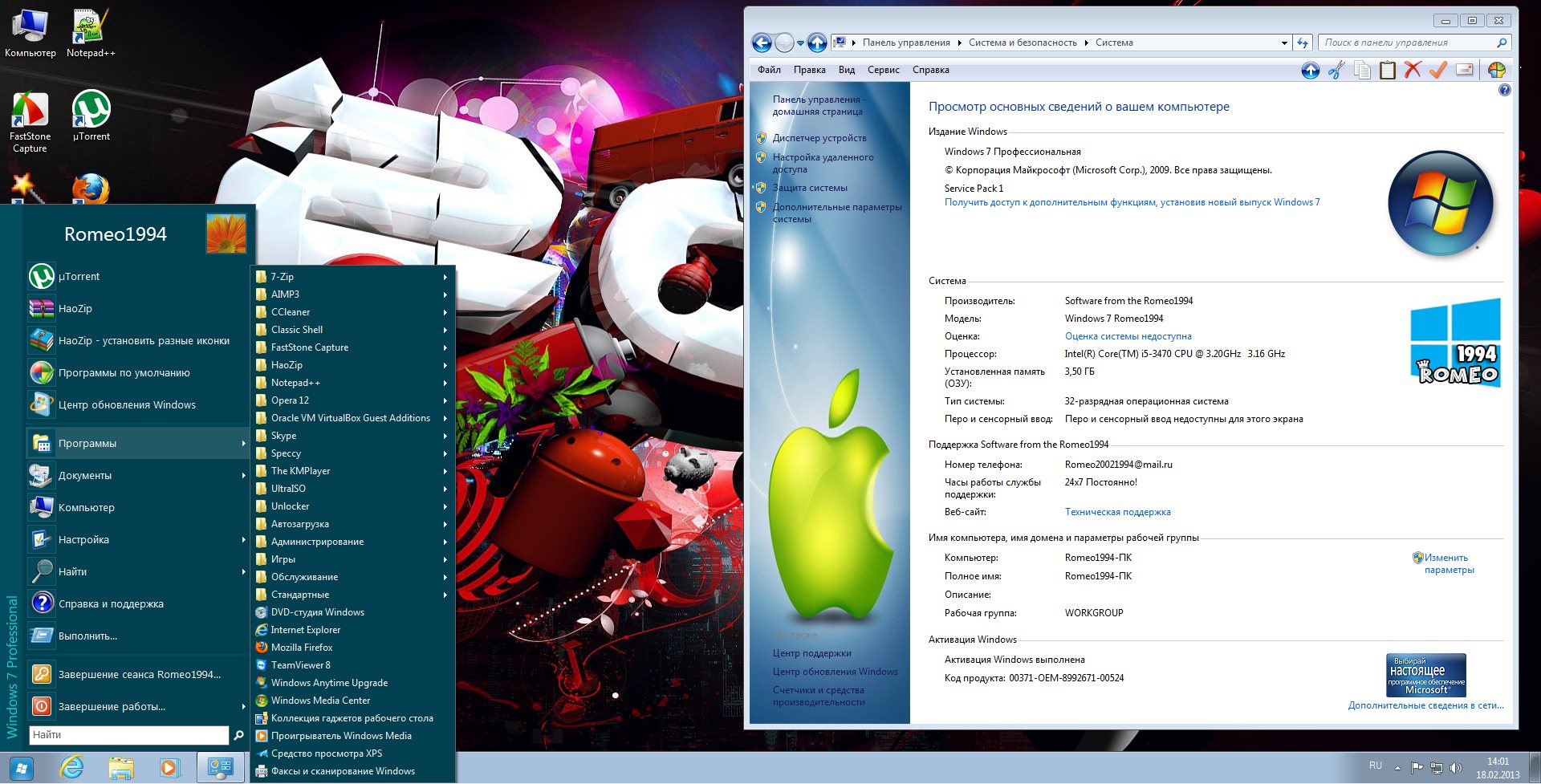The image size is (1541, 784).
Task: Open the Вид menu
Action: (x=847, y=70)
